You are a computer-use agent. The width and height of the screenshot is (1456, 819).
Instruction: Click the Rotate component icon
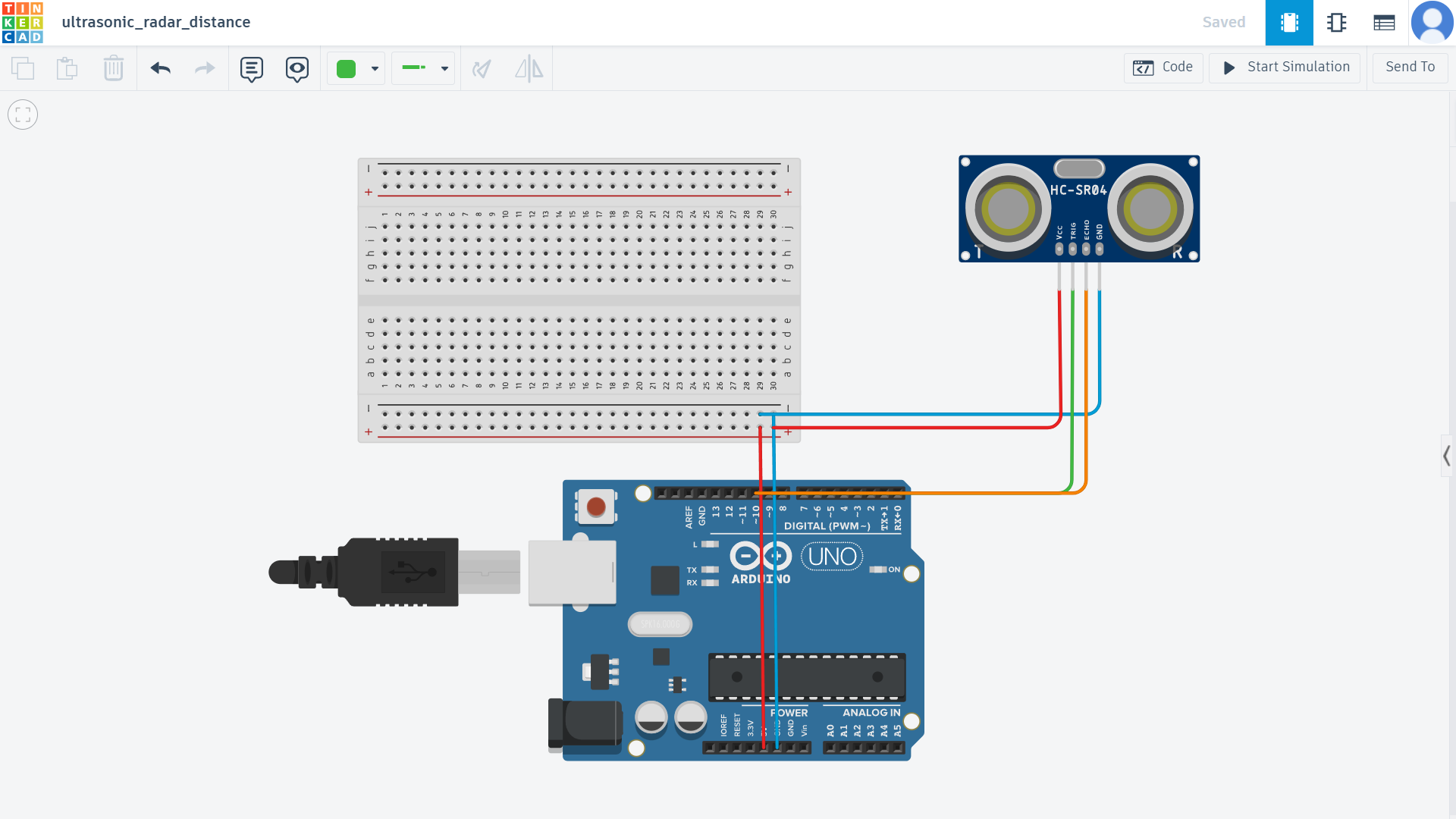482,69
